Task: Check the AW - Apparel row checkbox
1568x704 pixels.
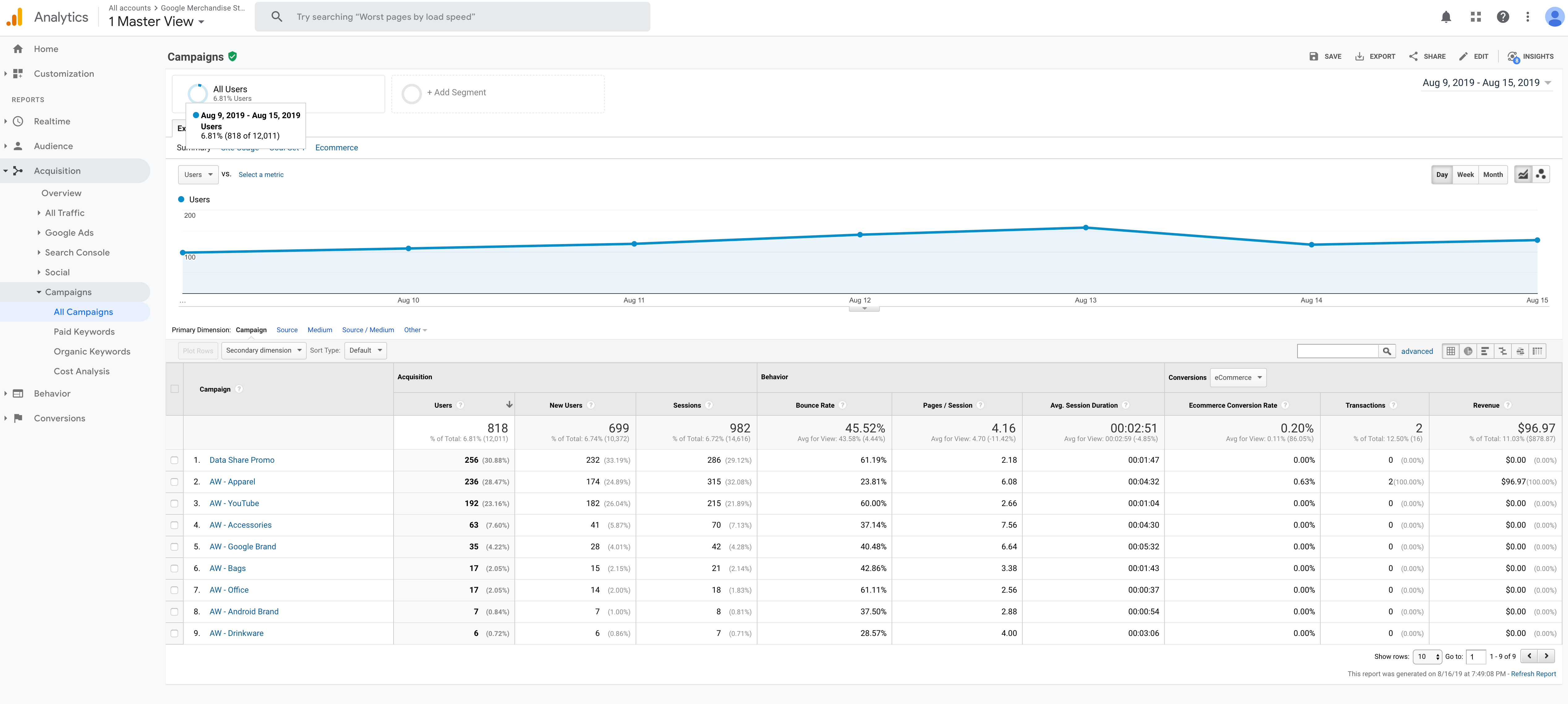Action: coord(174,482)
